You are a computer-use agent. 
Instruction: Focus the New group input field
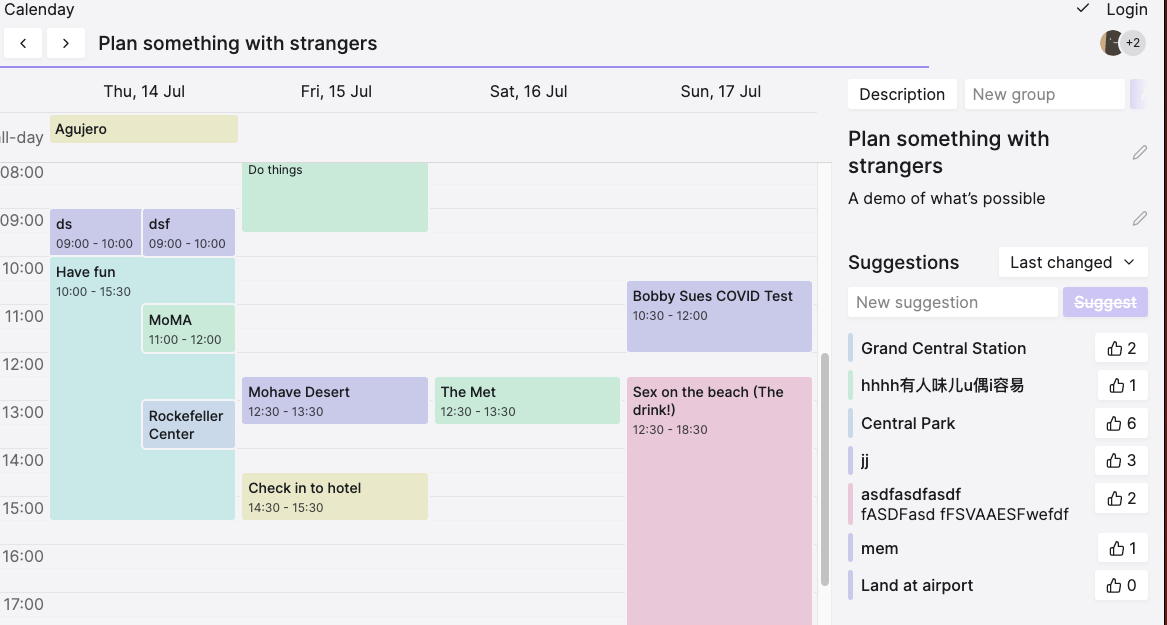click(x=1043, y=94)
